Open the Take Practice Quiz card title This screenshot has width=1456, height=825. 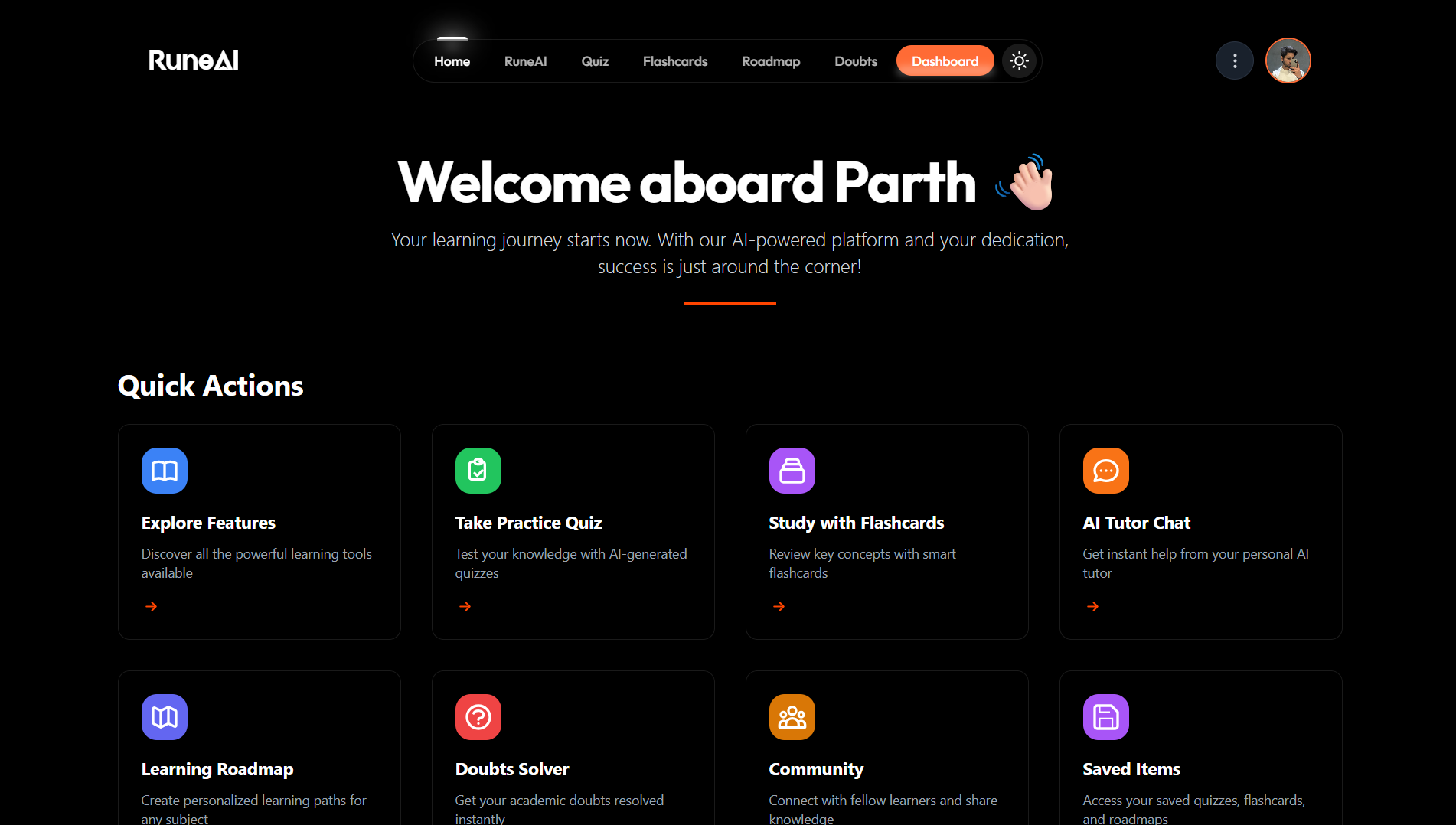click(x=528, y=523)
